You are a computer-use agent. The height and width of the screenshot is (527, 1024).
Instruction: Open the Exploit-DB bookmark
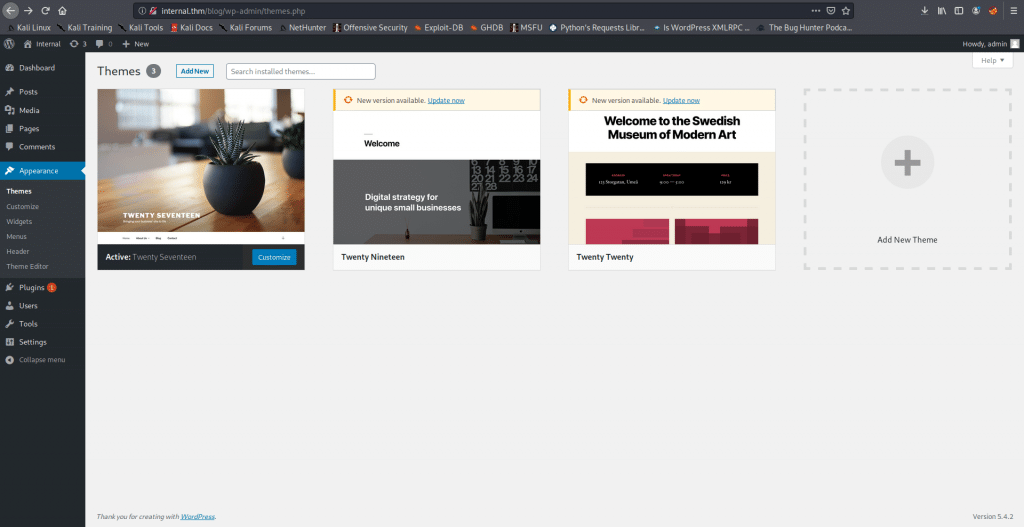439,27
